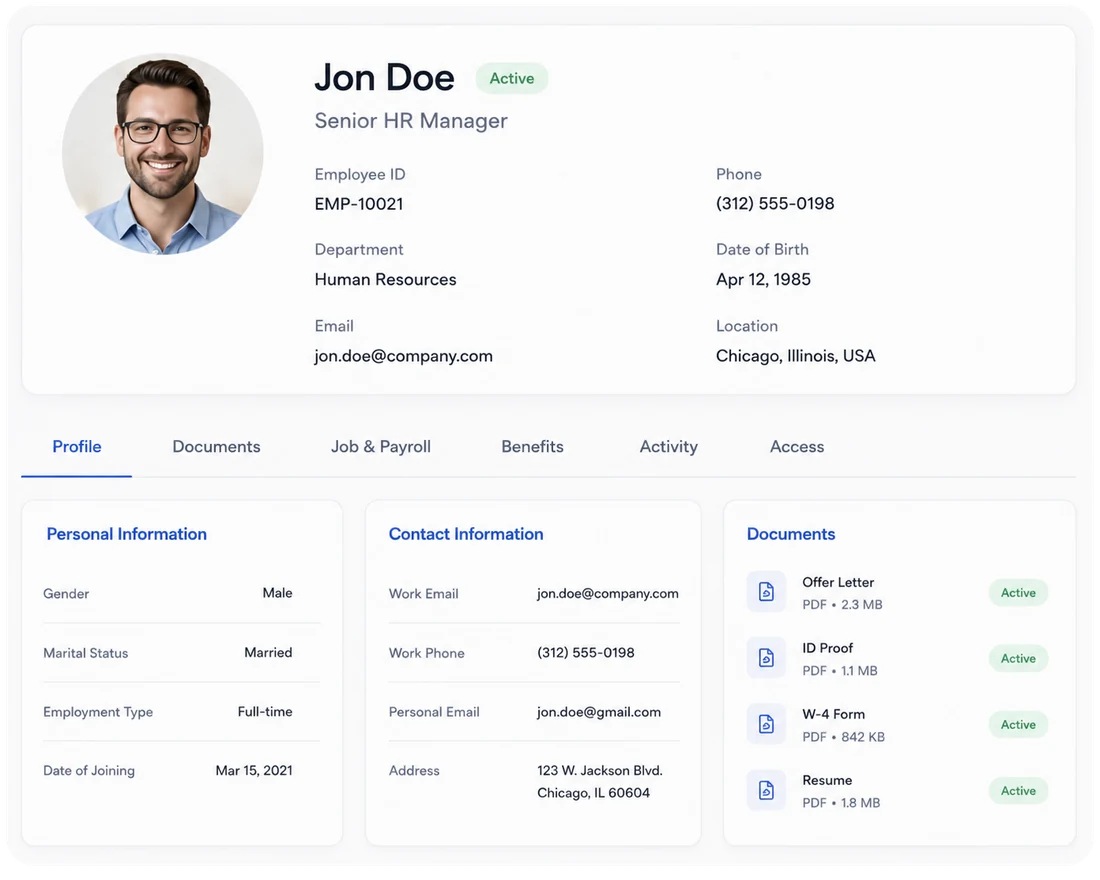The width and height of the screenshot is (1100, 880).
Task: Open the Job & Payroll tab
Action: (381, 447)
